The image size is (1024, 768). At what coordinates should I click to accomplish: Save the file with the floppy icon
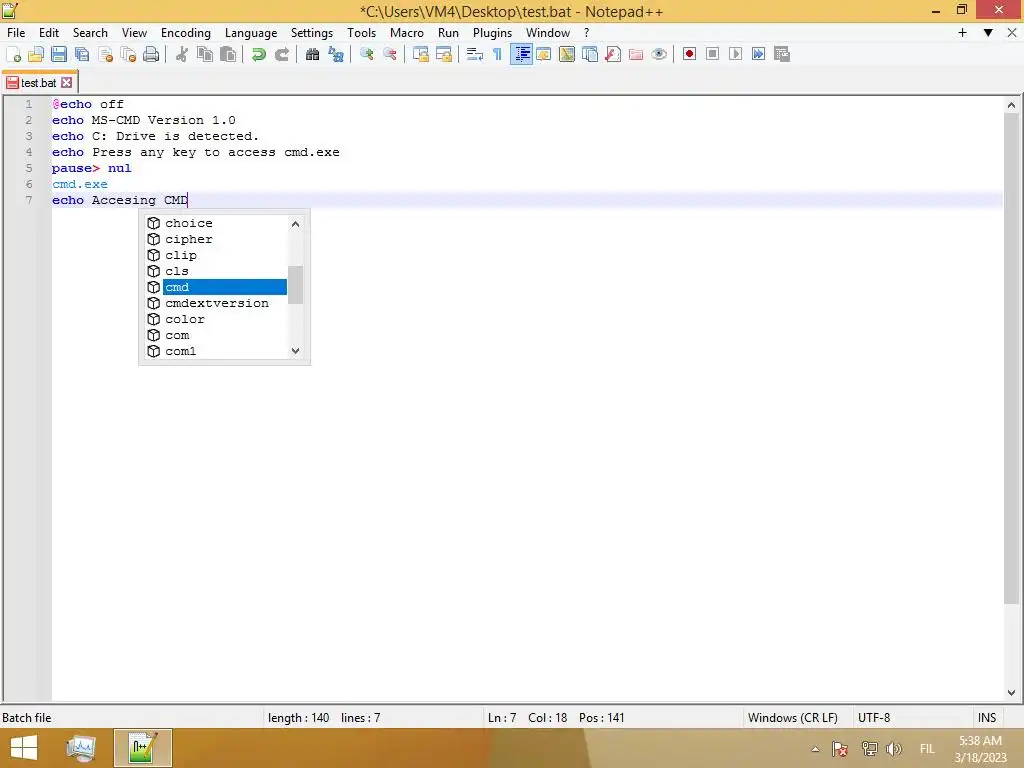click(x=59, y=54)
